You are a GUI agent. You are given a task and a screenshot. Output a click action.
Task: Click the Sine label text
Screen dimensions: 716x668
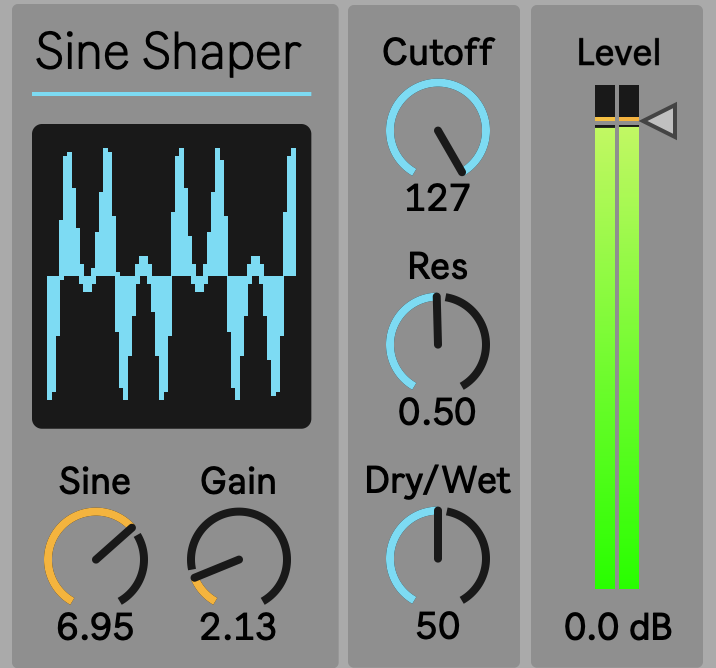tap(95, 481)
